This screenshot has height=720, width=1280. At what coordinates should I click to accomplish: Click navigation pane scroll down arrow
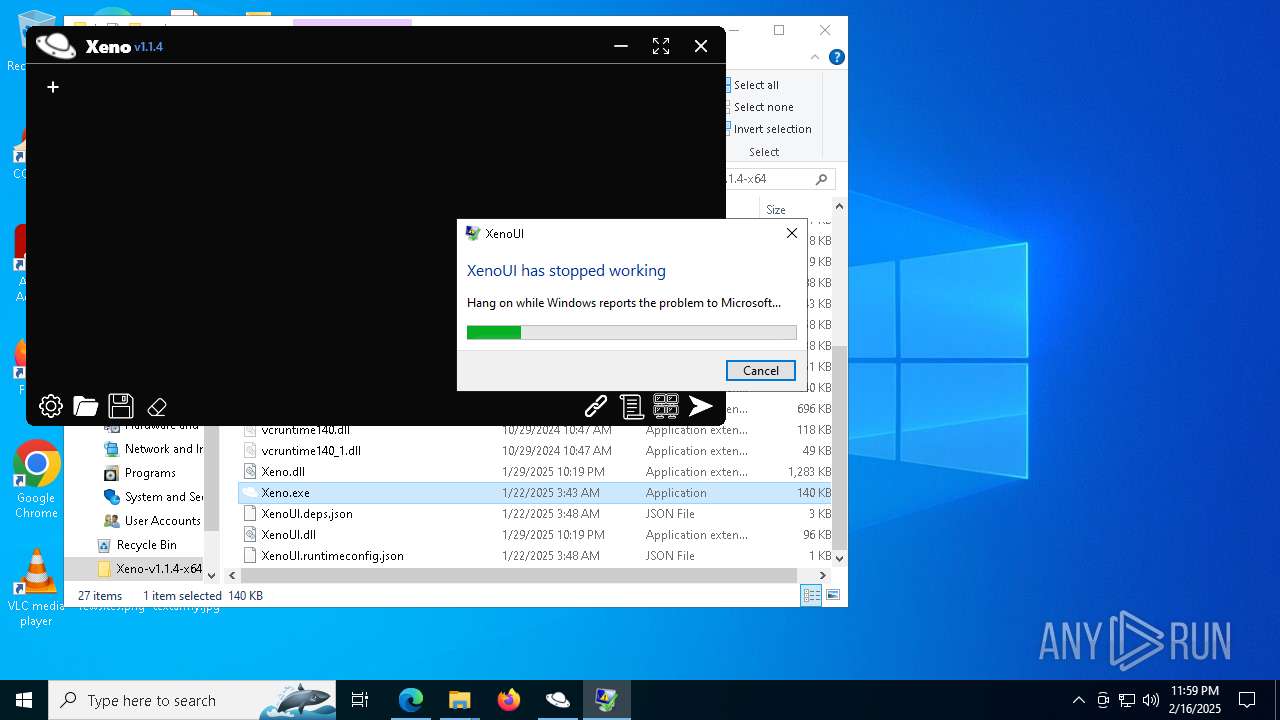tap(211, 576)
